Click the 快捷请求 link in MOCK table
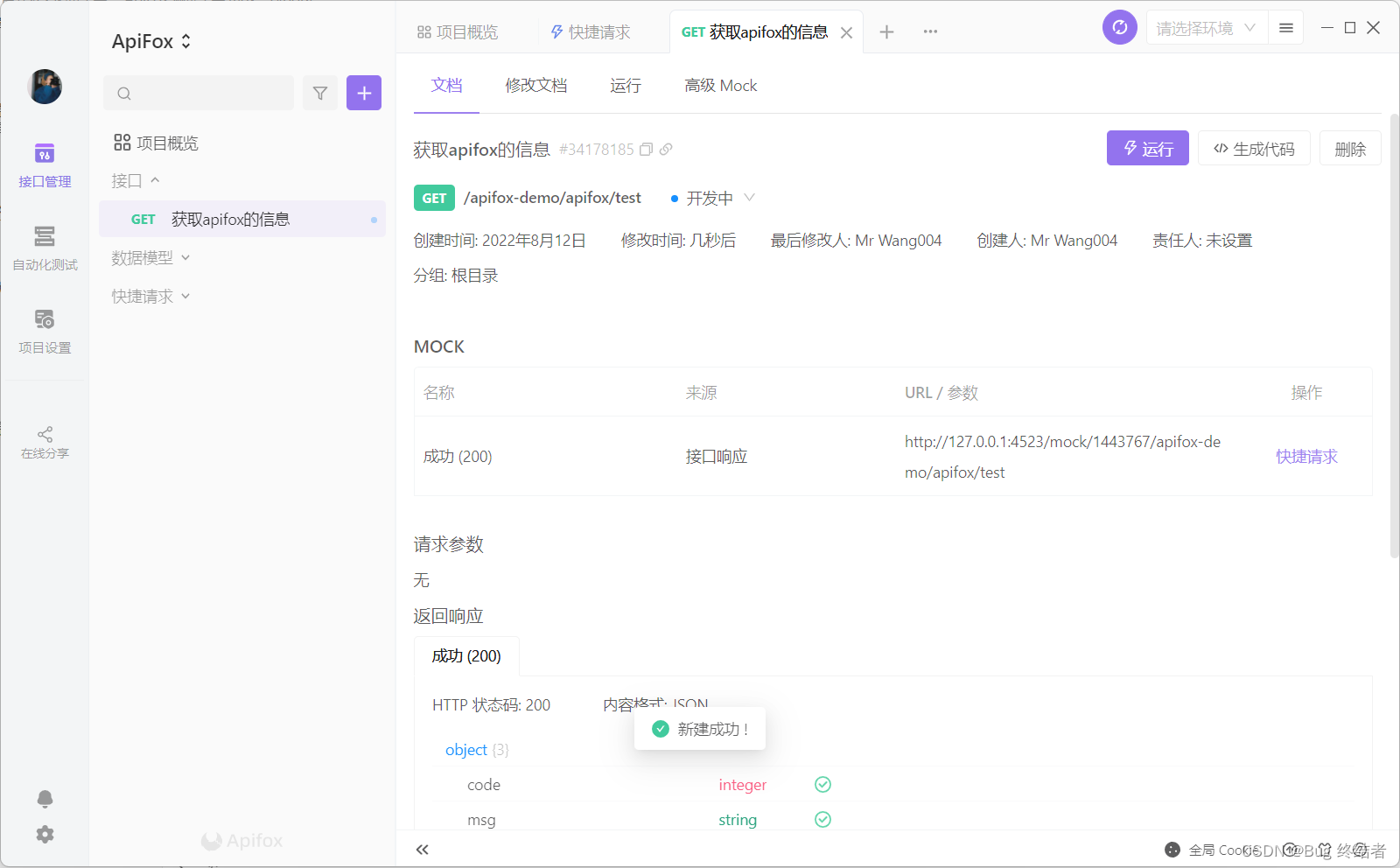The width and height of the screenshot is (1400, 868). pos(1306,456)
